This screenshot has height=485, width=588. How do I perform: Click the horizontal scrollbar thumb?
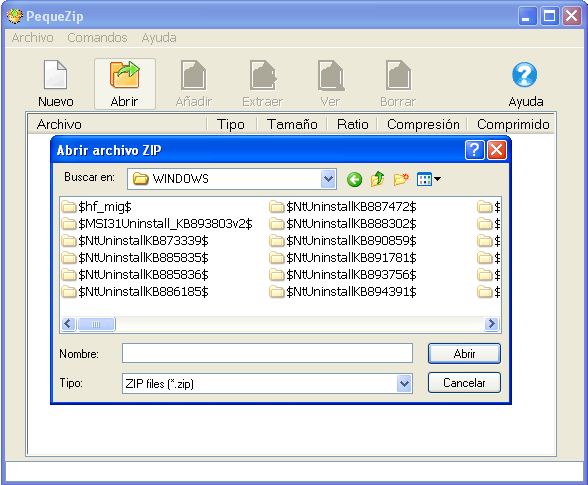click(96, 324)
